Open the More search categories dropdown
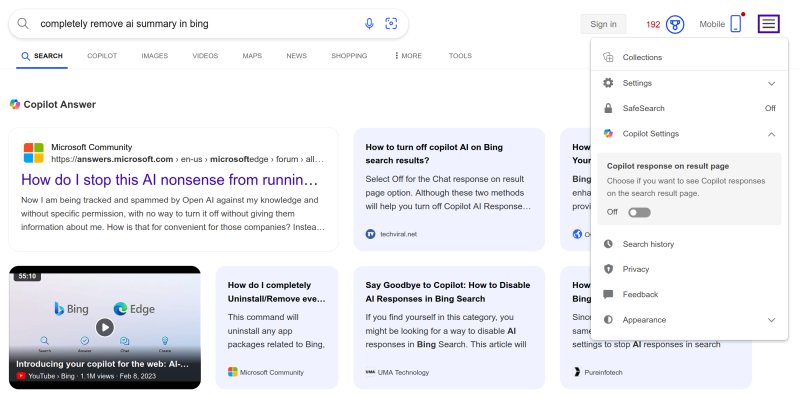800x402 pixels. [x=408, y=56]
